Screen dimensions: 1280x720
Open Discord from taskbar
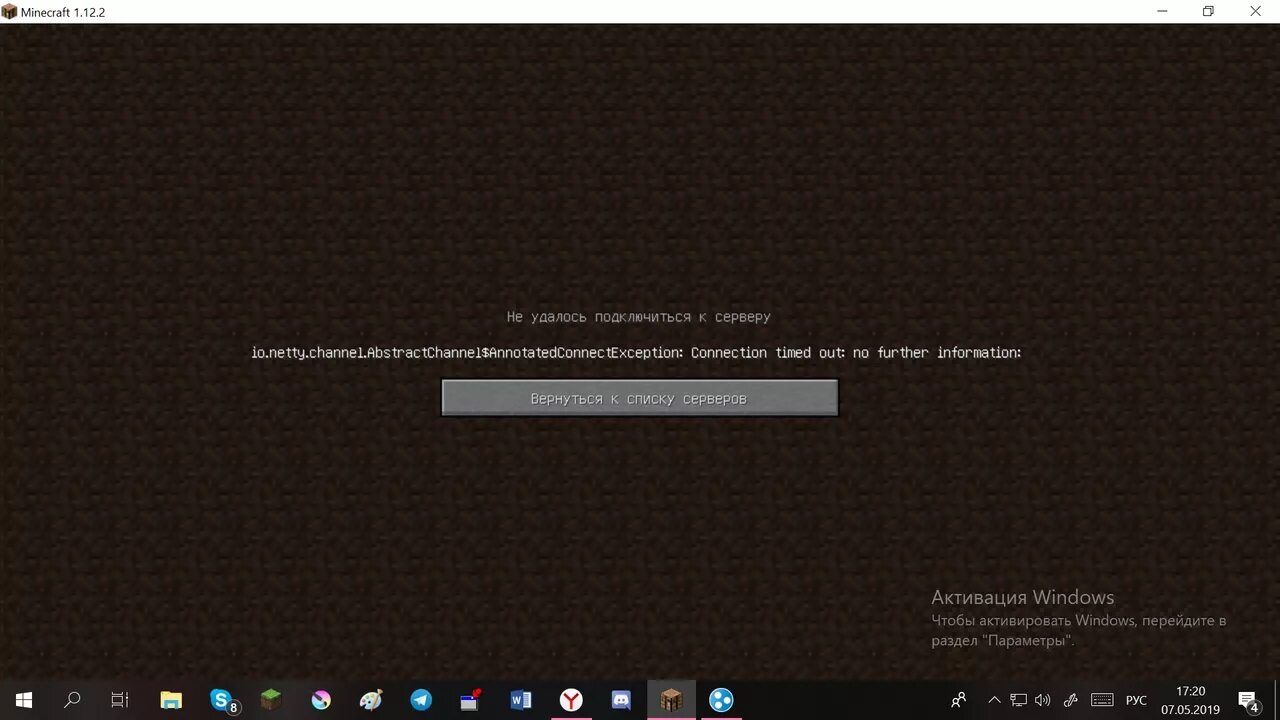coord(621,700)
